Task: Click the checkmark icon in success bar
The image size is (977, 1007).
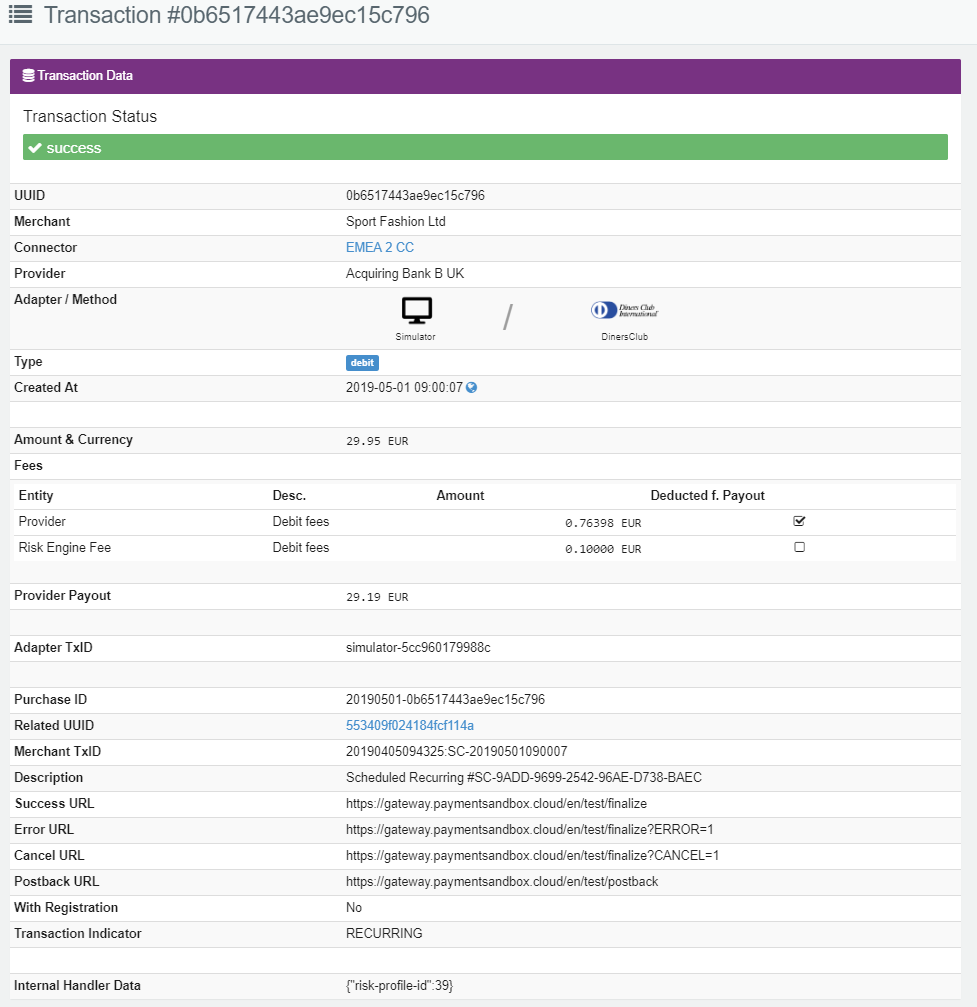Action: (x=35, y=148)
